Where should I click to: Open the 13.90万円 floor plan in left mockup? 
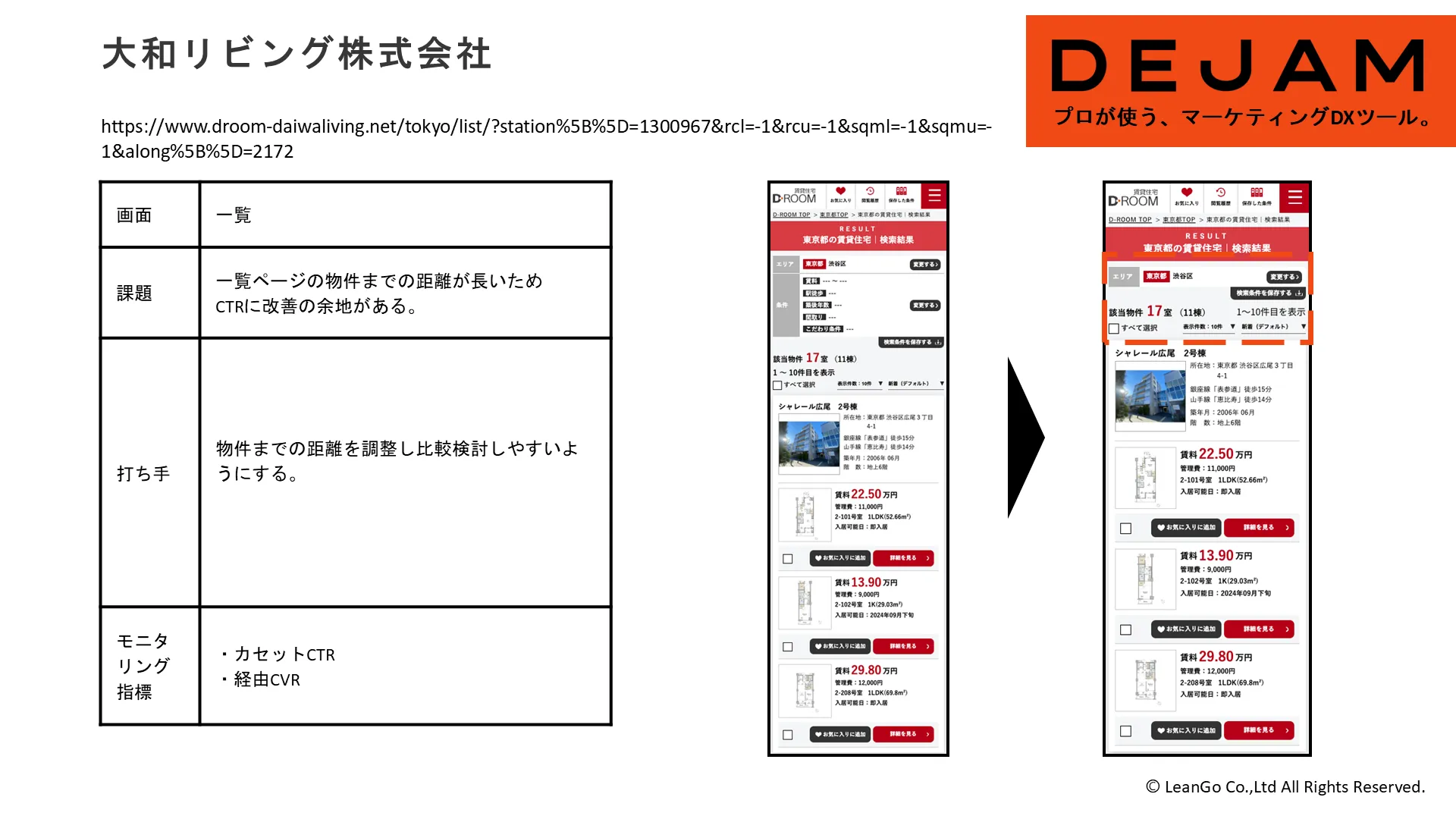click(805, 603)
